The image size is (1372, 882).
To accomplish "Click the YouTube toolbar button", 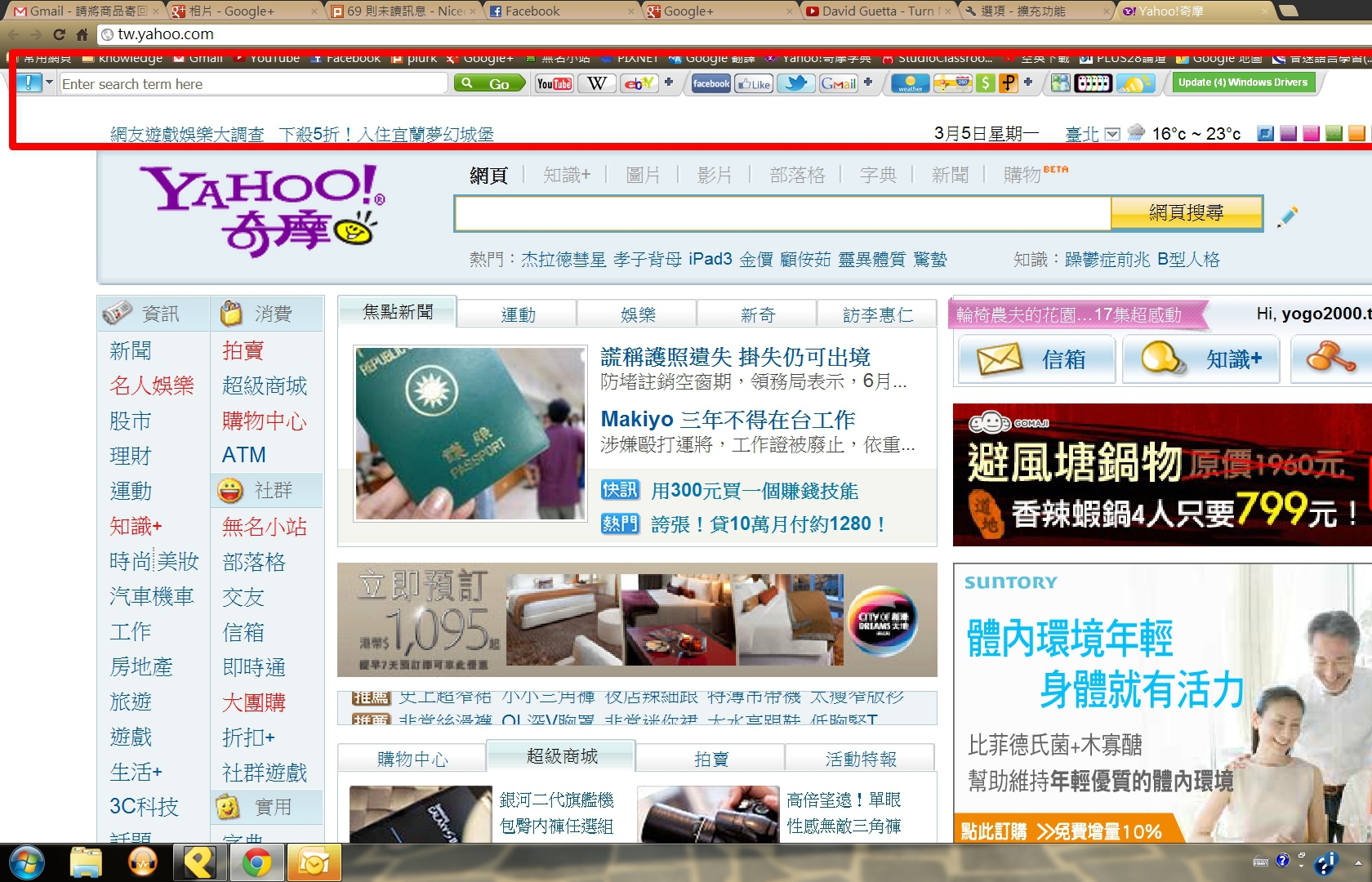I will (x=555, y=83).
